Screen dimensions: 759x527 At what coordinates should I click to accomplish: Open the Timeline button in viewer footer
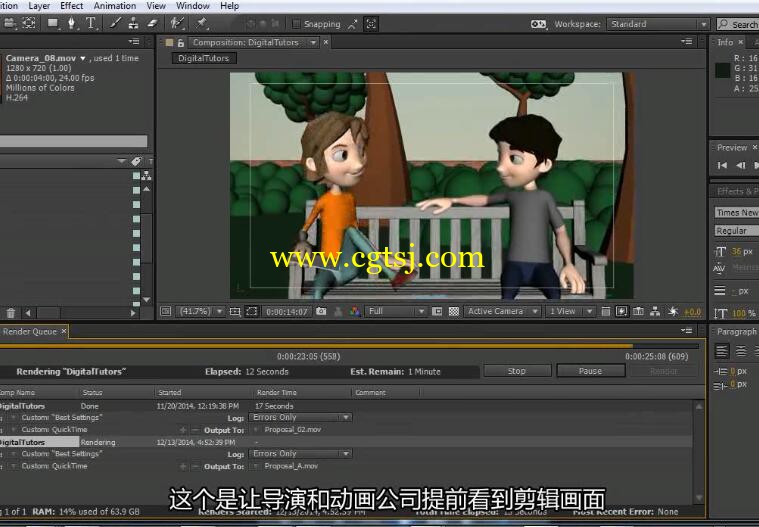(638, 311)
